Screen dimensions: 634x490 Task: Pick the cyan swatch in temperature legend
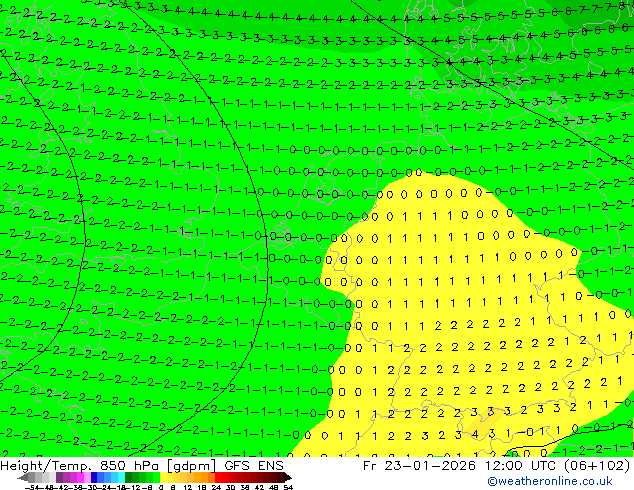[x=122, y=478]
